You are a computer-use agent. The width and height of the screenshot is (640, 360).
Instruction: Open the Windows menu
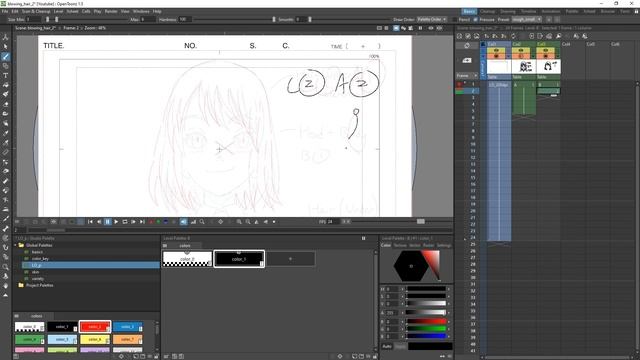(141, 11)
